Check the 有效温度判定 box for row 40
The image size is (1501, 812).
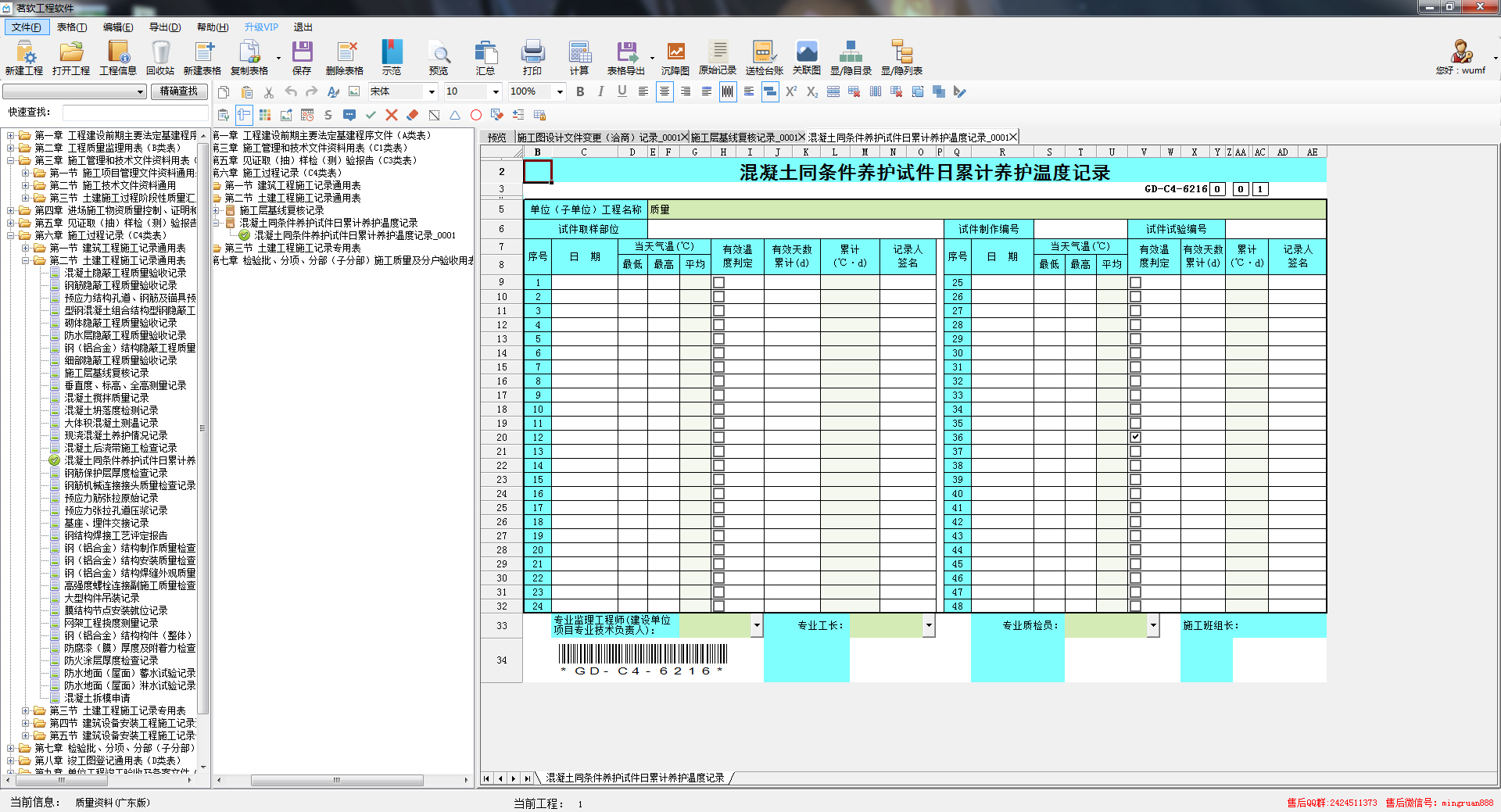pyautogui.click(x=1135, y=493)
